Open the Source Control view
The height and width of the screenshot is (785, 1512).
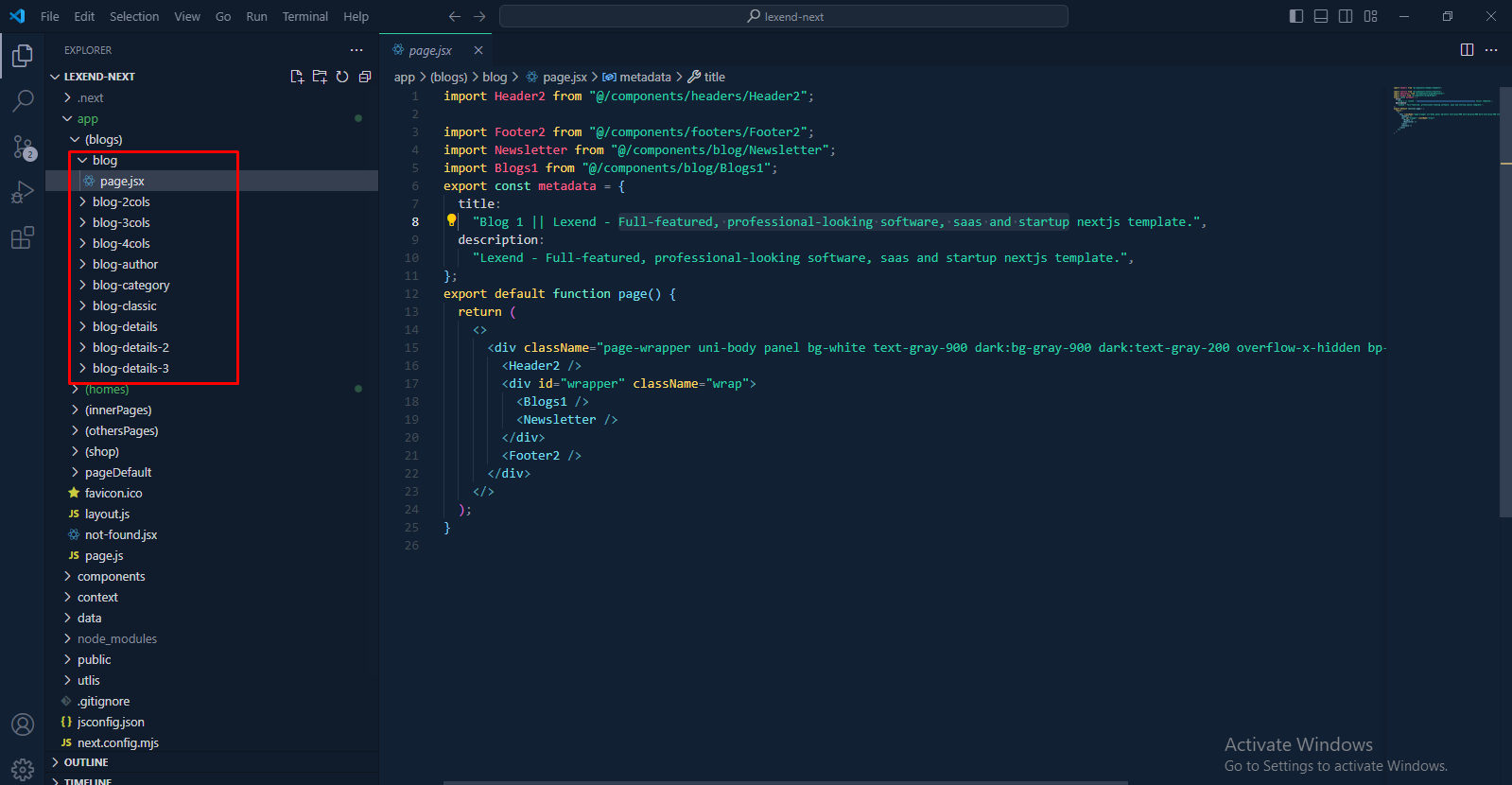click(x=23, y=147)
